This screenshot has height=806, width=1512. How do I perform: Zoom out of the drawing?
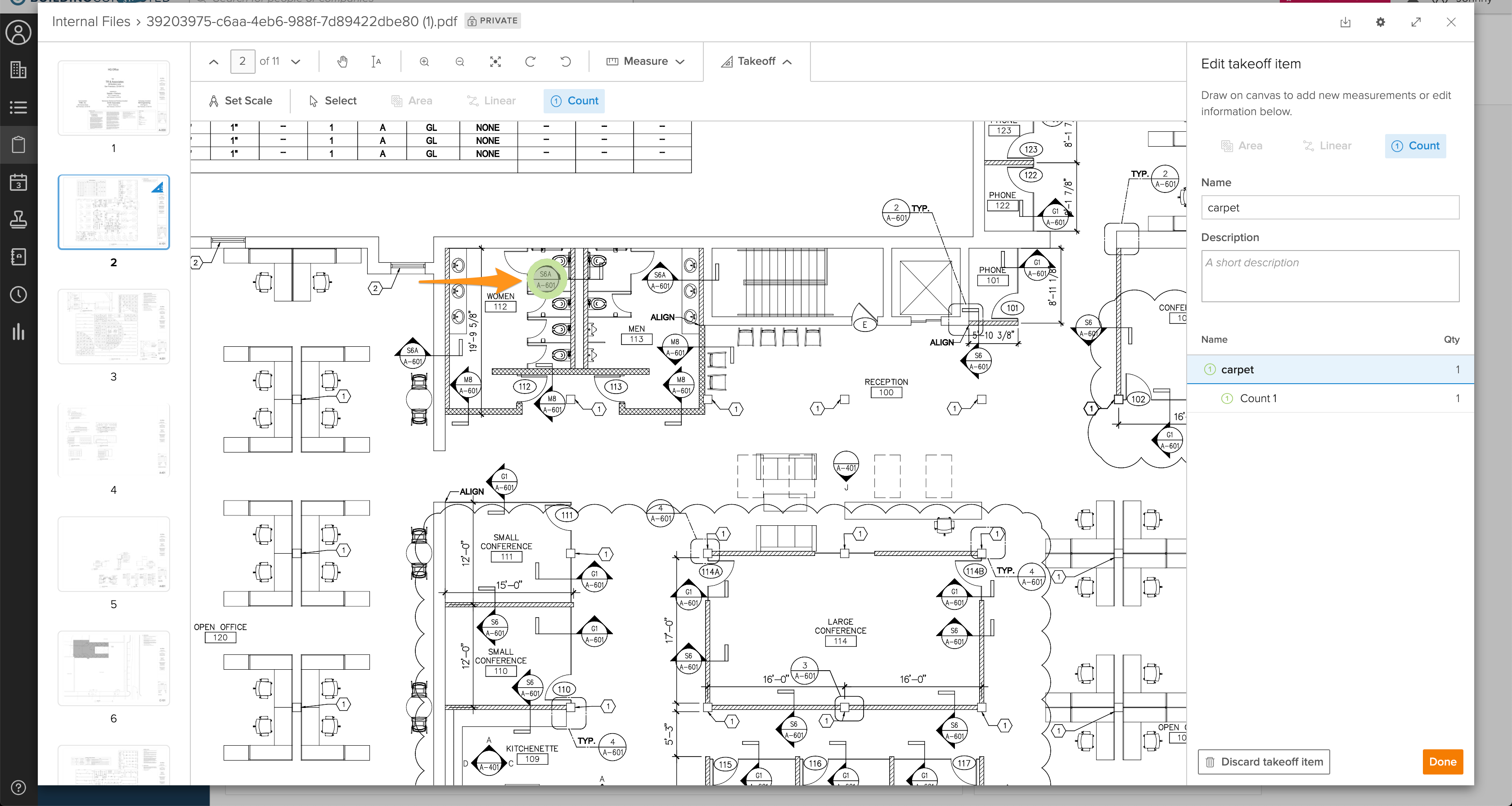[x=459, y=62]
